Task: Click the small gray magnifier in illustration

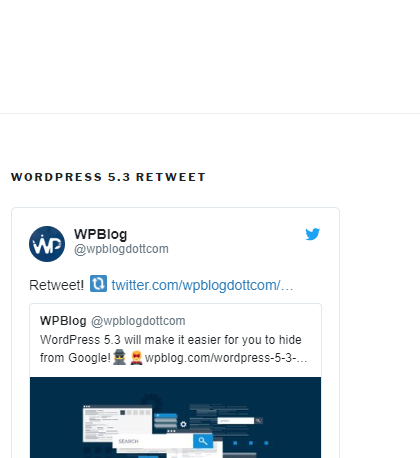Action: tap(258, 421)
